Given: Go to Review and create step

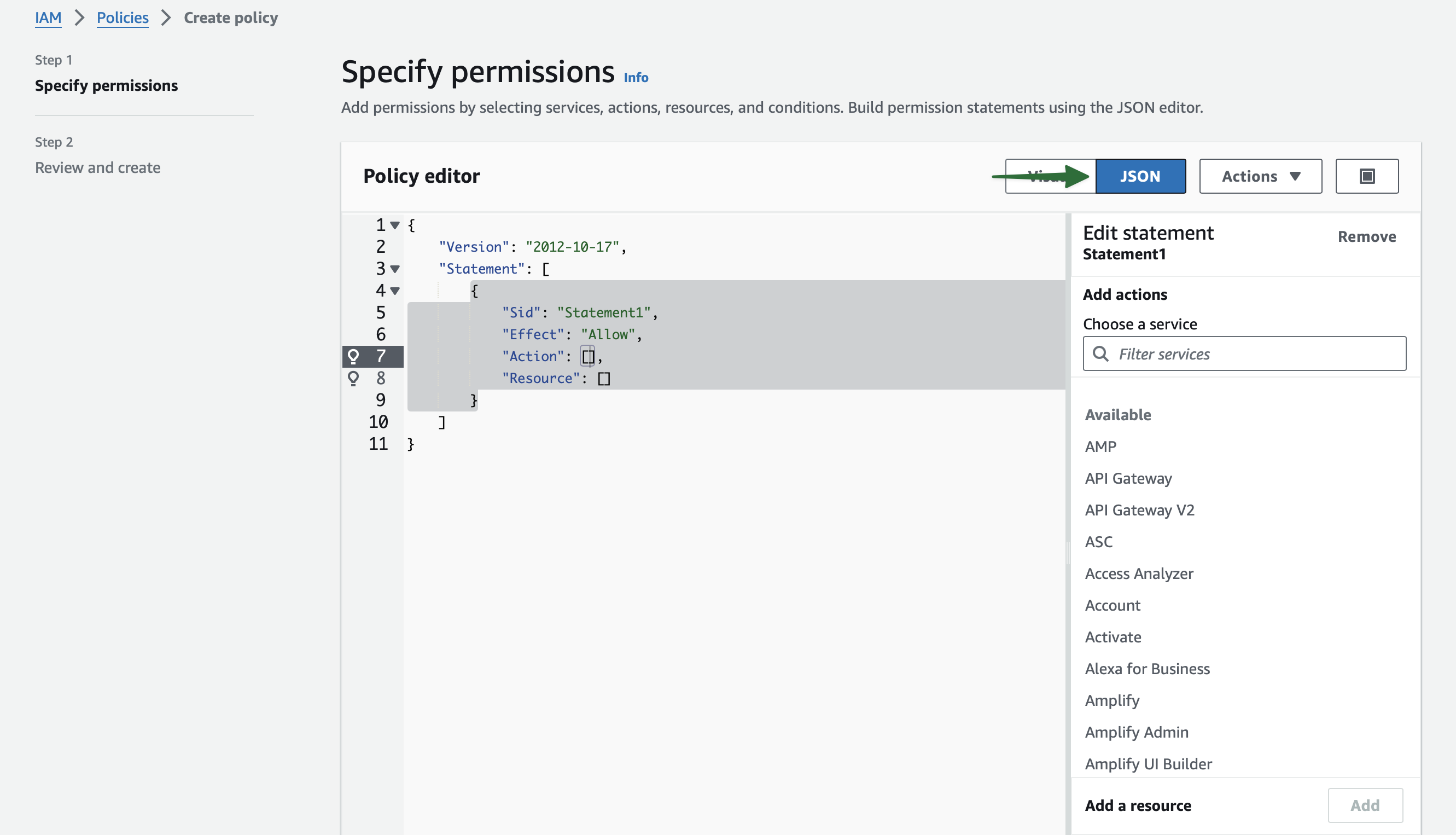Looking at the screenshot, I should 97,167.
